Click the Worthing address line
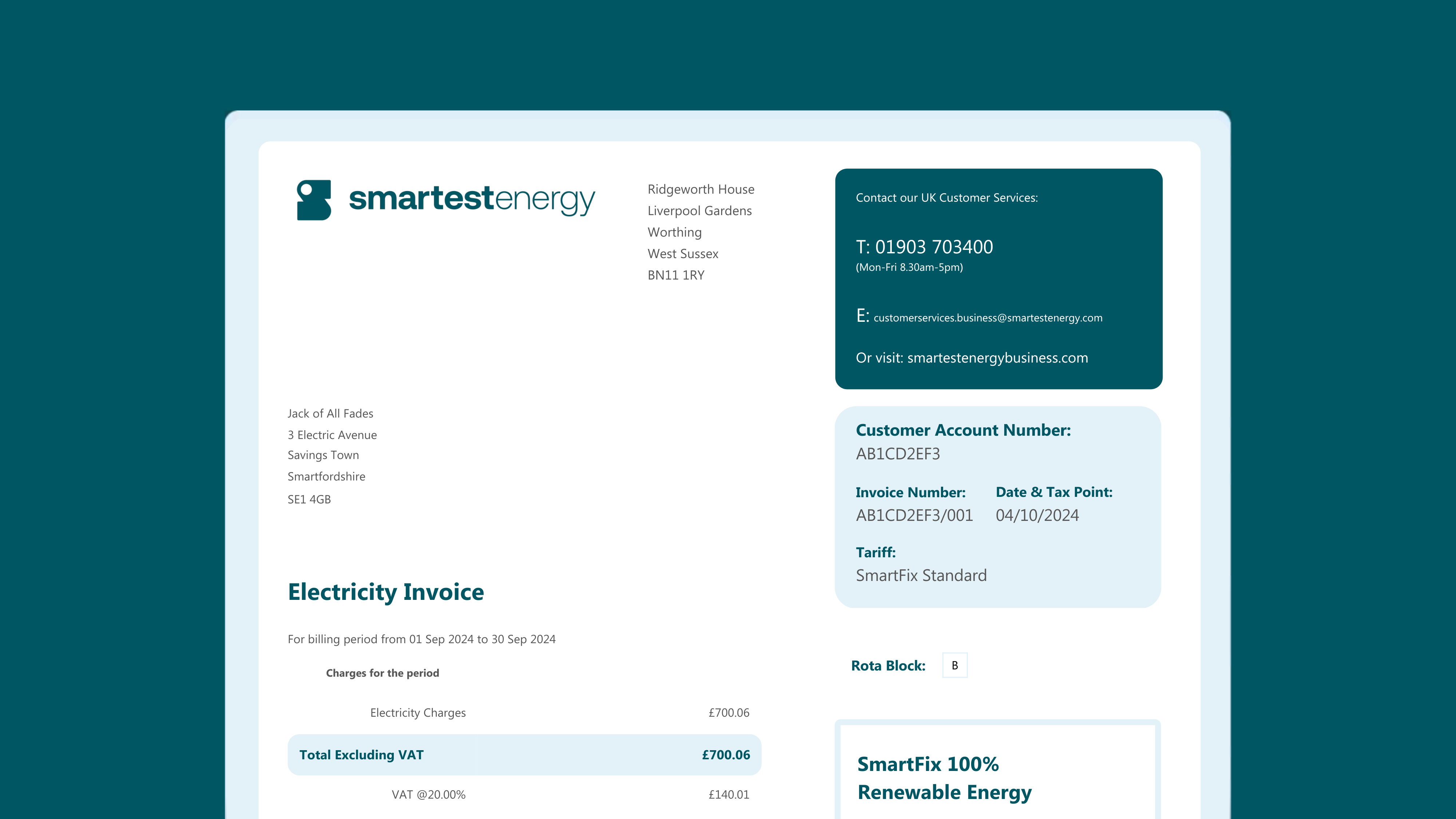This screenshot has height=819, width=1456. [674, 232]
